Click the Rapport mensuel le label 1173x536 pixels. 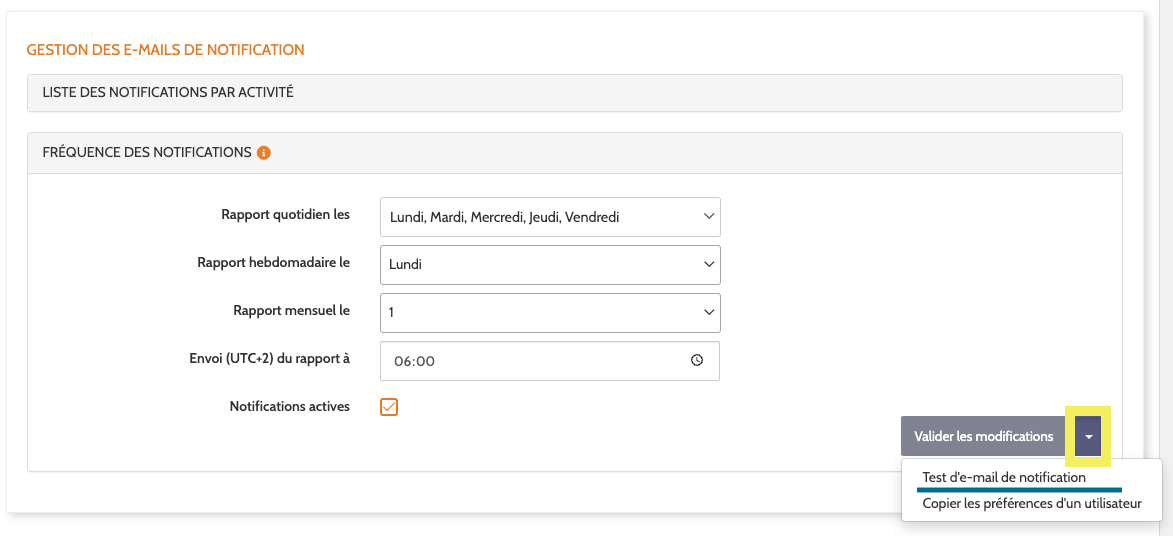292,311
